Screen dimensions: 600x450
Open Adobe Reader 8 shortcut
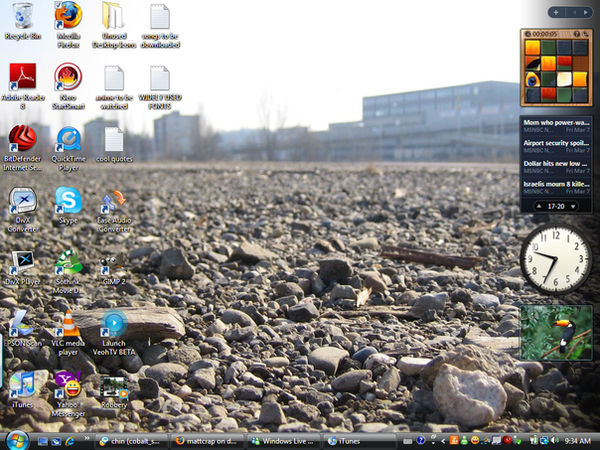(x=23, y=86)
